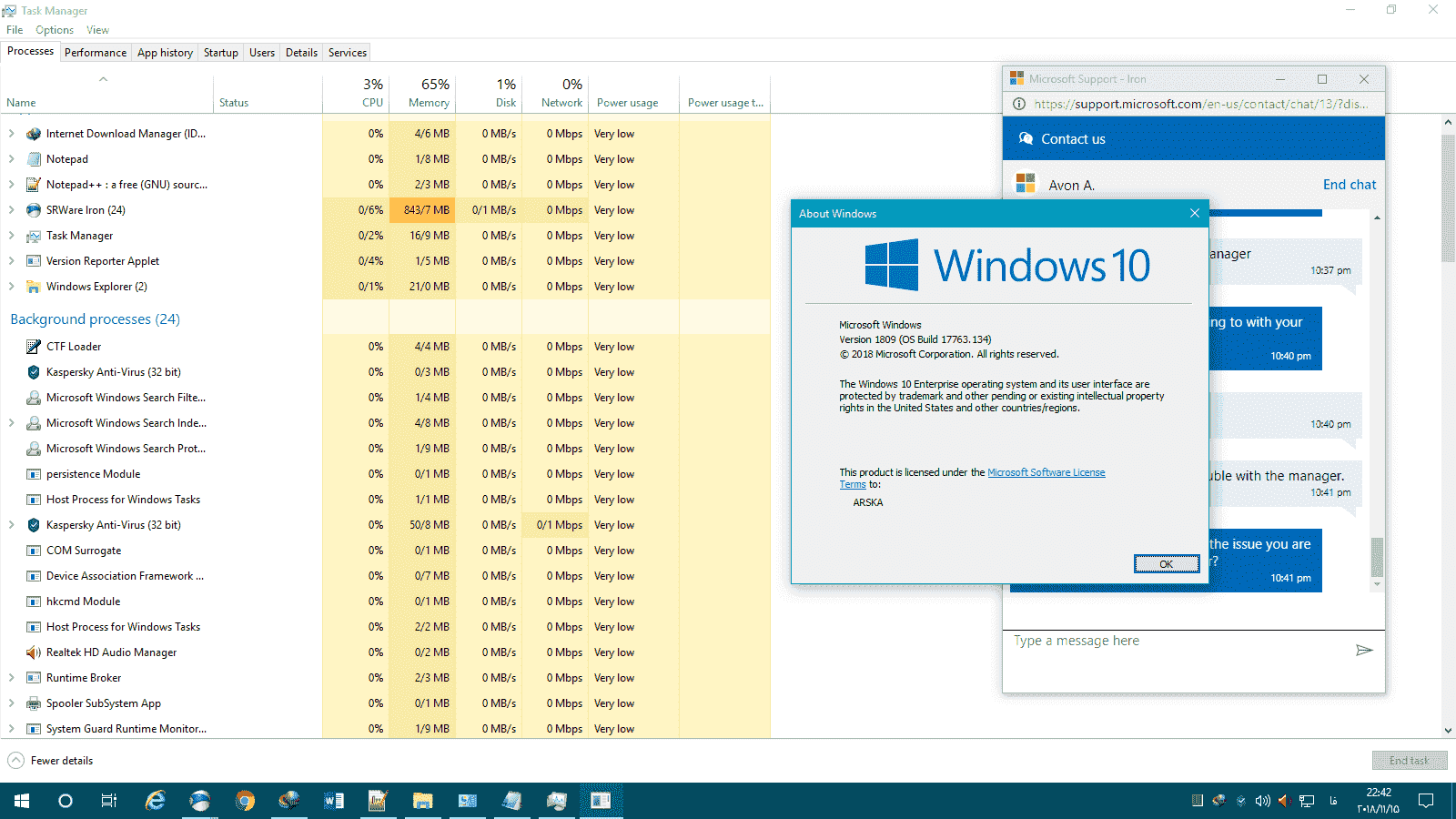Open Realtek audio manager tray icon

point(1284,801)
